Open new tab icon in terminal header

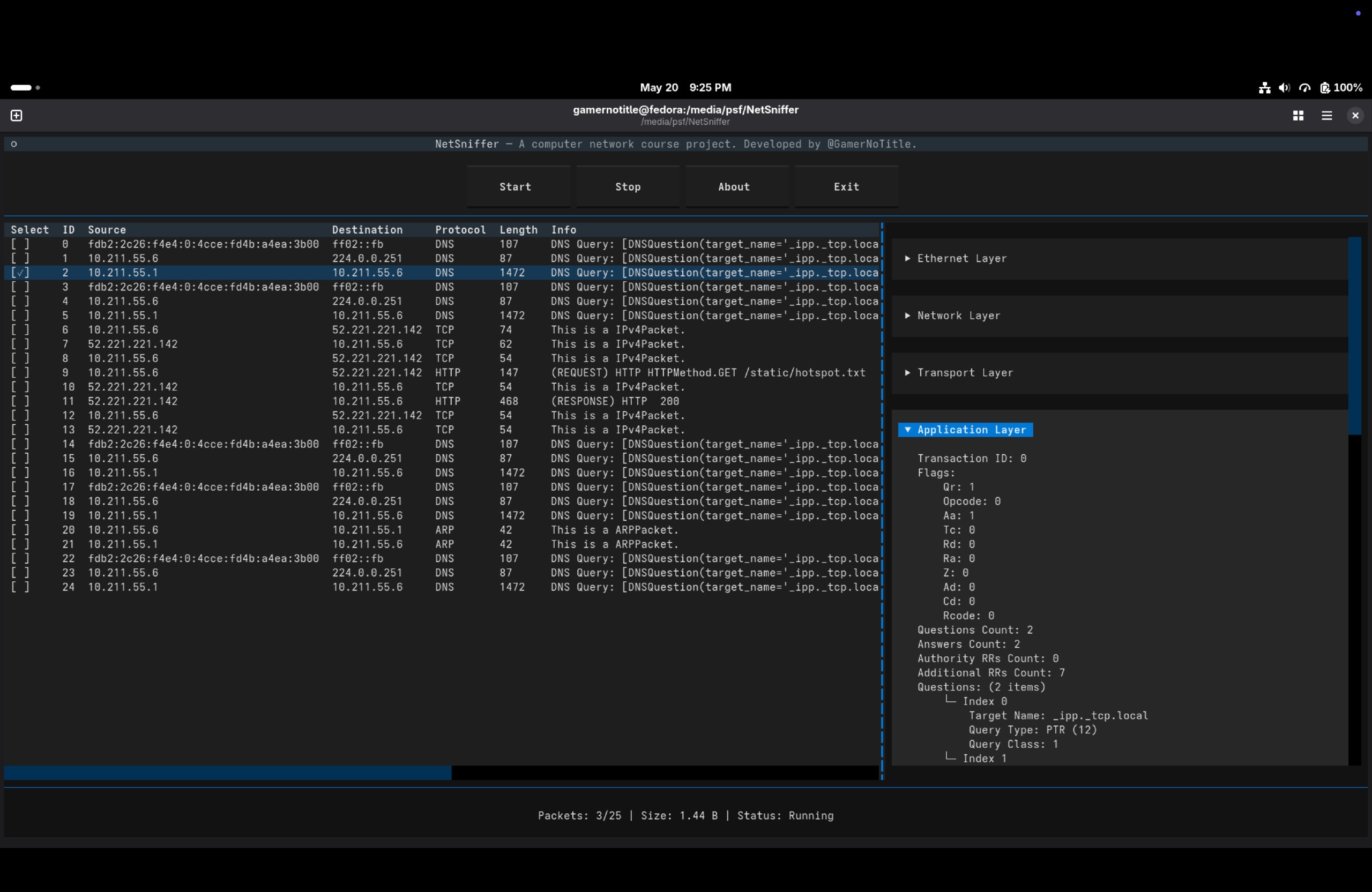[17, 116]
